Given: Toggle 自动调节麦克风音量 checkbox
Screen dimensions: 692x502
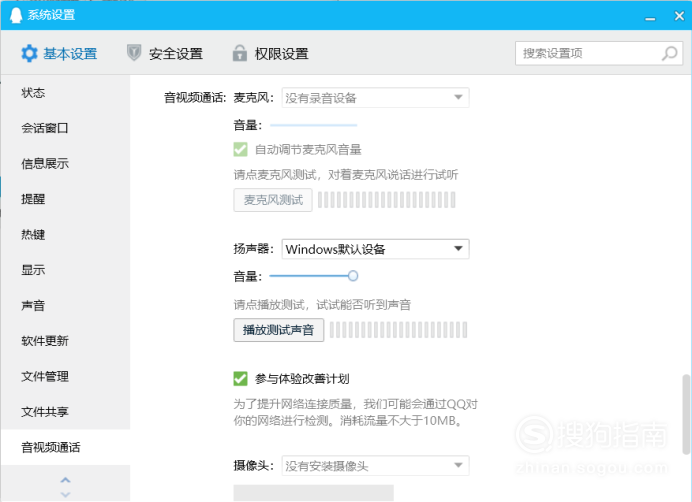Looking at the screenshot, I should 241,150.
